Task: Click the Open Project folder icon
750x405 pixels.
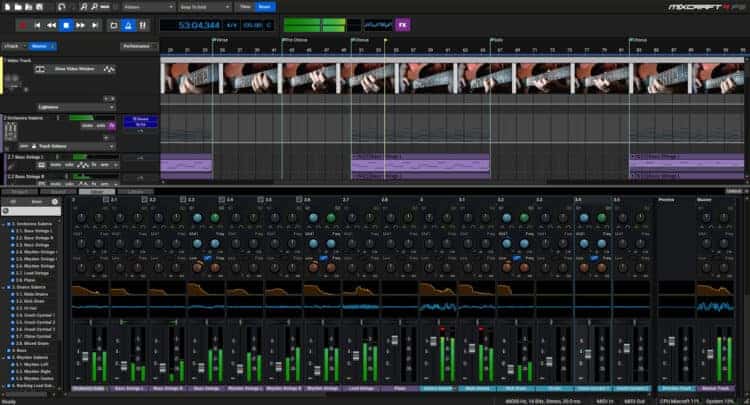Action: pyautogui.click(x=18, y=7)
